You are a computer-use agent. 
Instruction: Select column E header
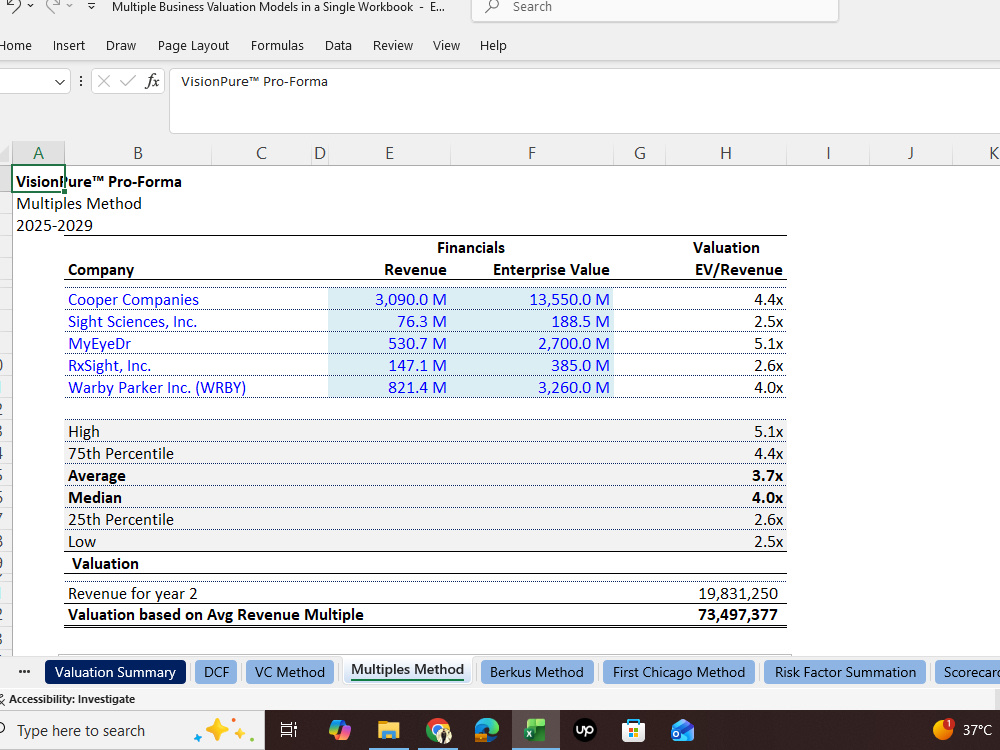(x=389, y=153)
